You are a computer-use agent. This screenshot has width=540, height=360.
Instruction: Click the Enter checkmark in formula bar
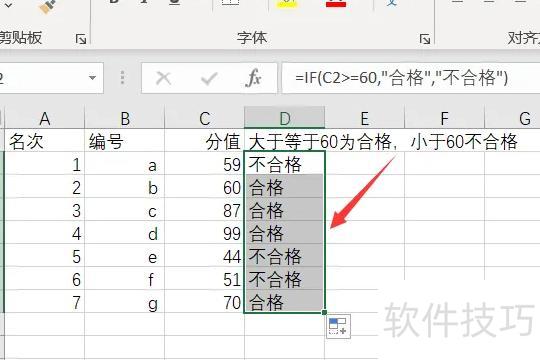[x=209, y=79]
